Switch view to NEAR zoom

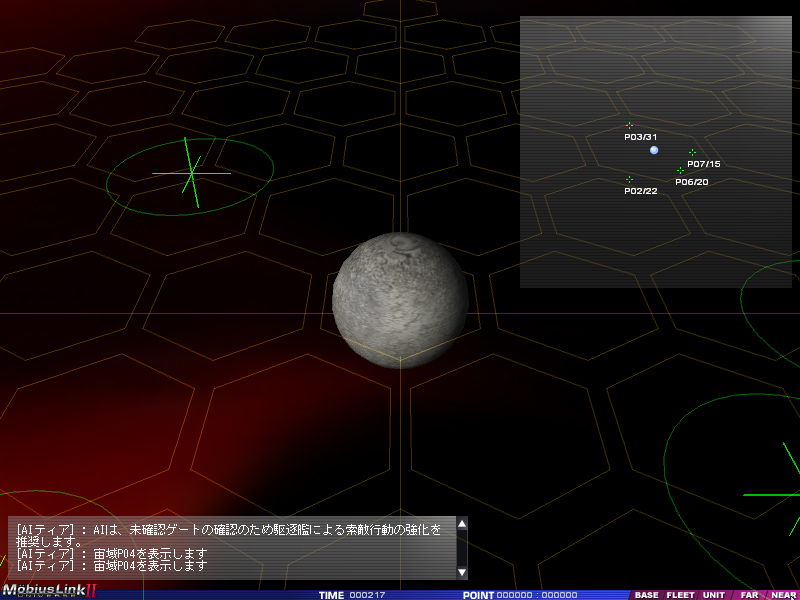coord(783,595)
